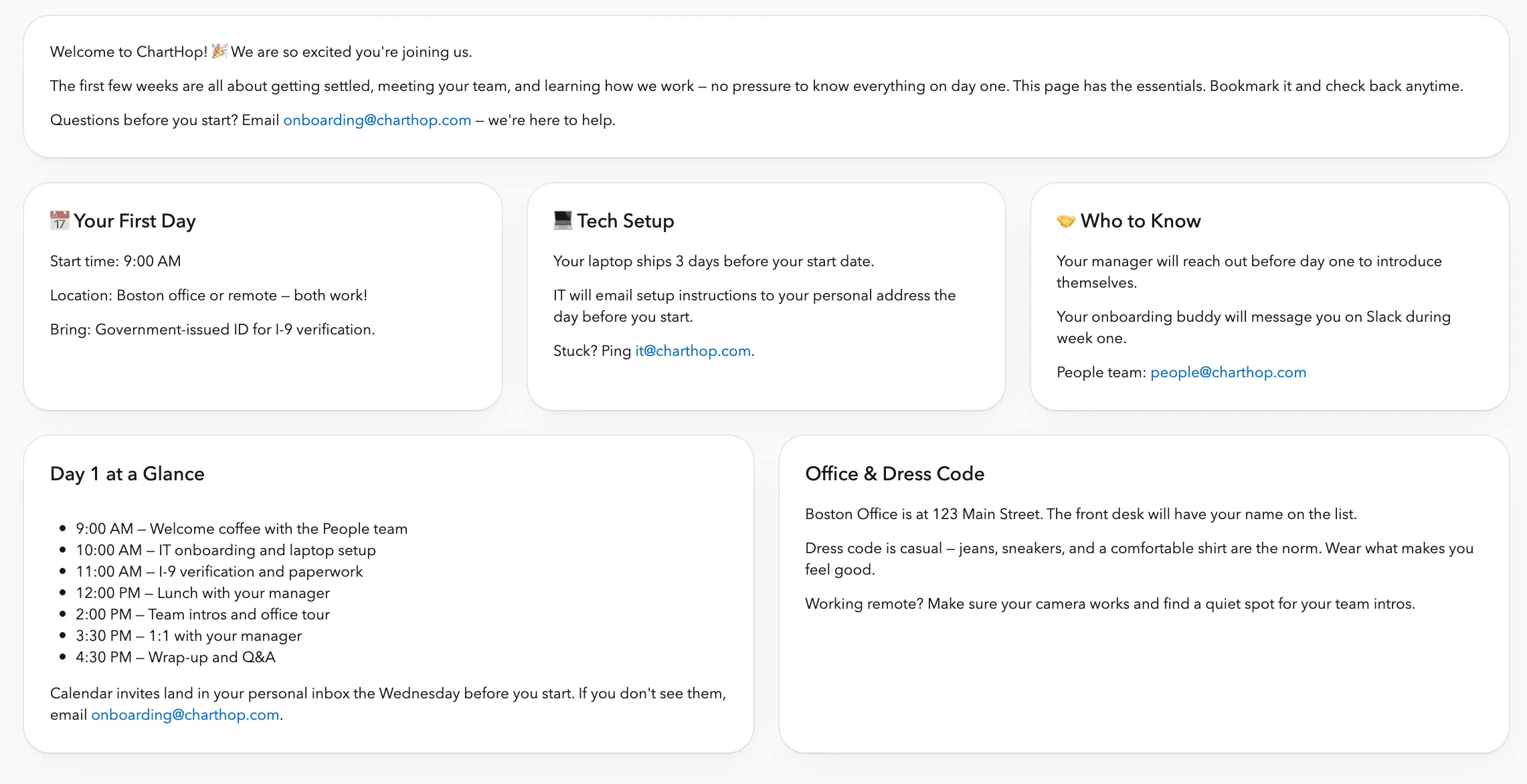Click "Your onboarding buddy will message you" paragraph
The image size is (1527, 784).
coord(1254,327)
